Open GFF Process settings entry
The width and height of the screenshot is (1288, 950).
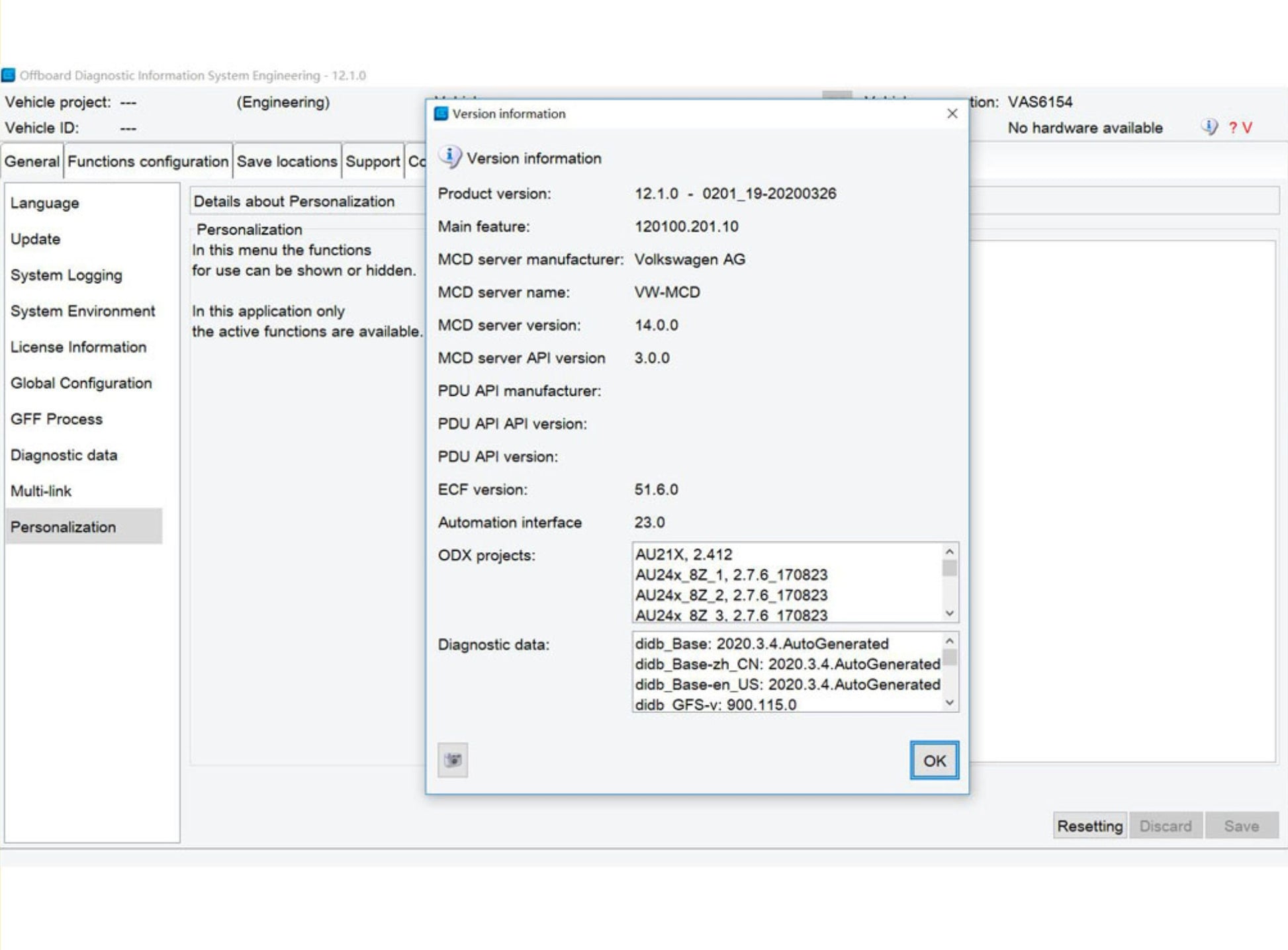pos(56,419)
